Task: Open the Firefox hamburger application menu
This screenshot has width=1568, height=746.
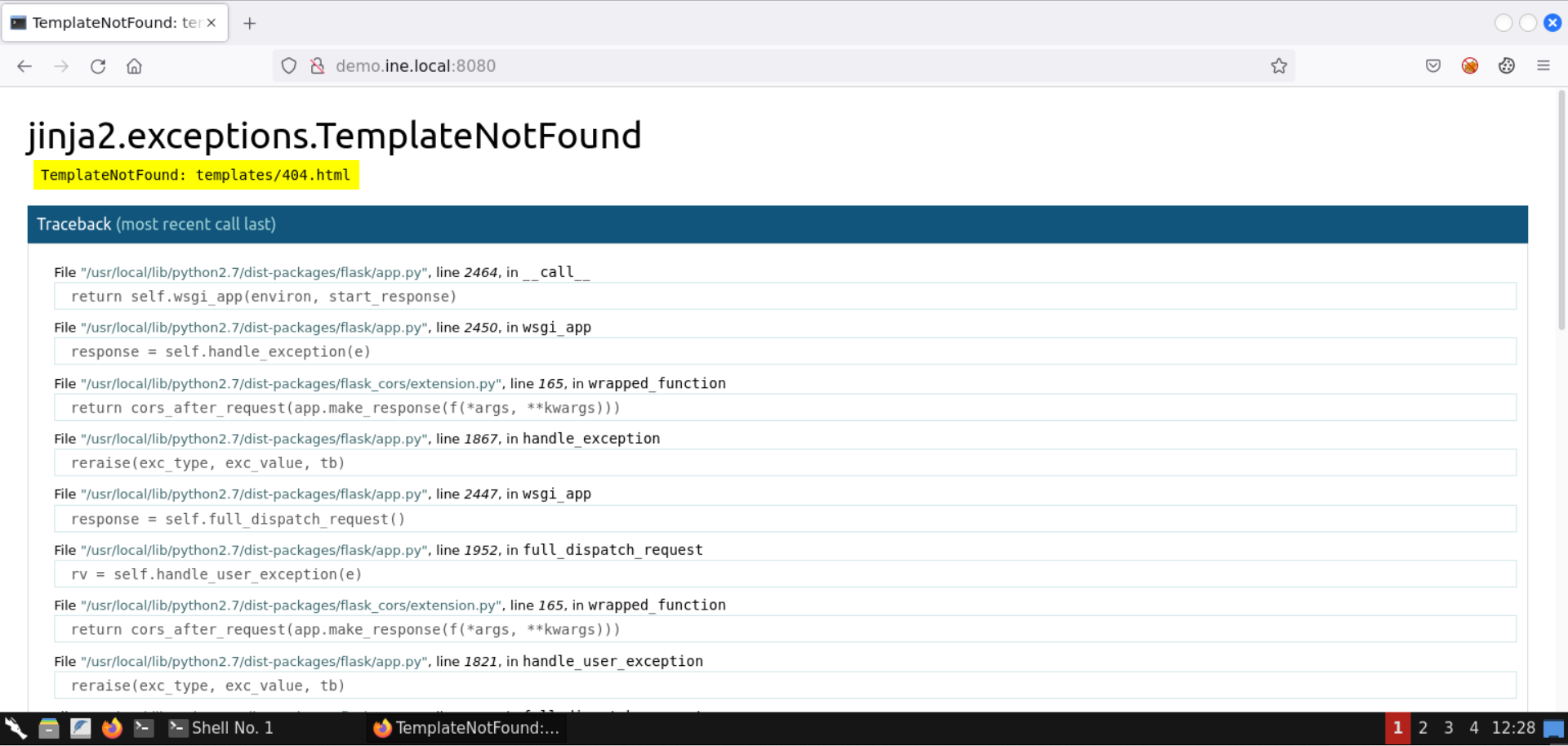Action: [x=1543, y=66]
